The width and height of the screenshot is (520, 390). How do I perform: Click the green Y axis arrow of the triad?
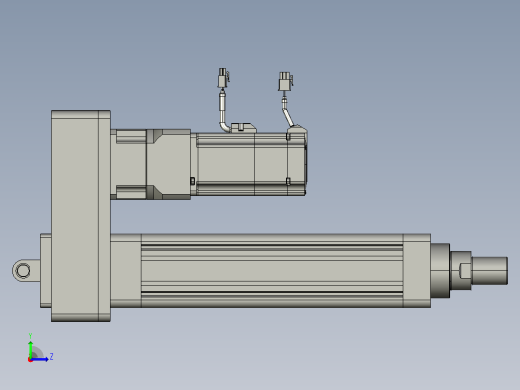pyautogui.click(x=30, y=349)
